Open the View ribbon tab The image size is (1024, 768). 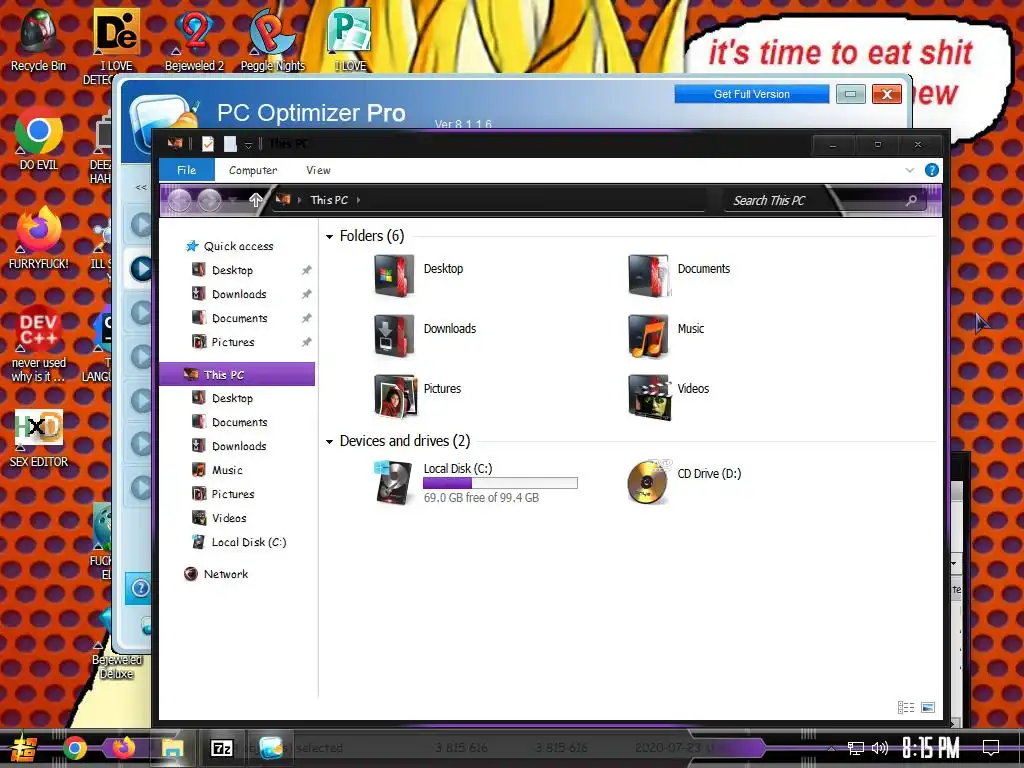pyautogui.click(x=318, y=170)
